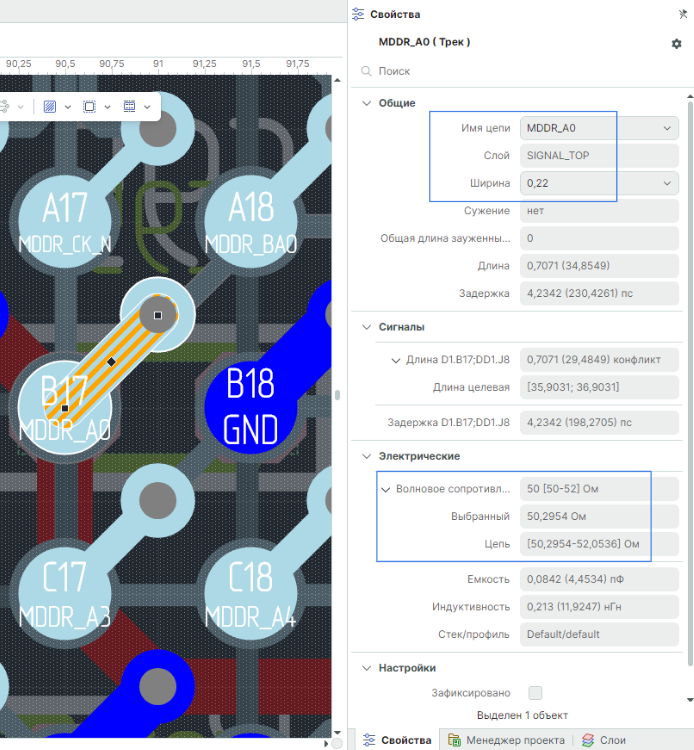Switch to the Менеджер проекта tab

tap(506, 740)
